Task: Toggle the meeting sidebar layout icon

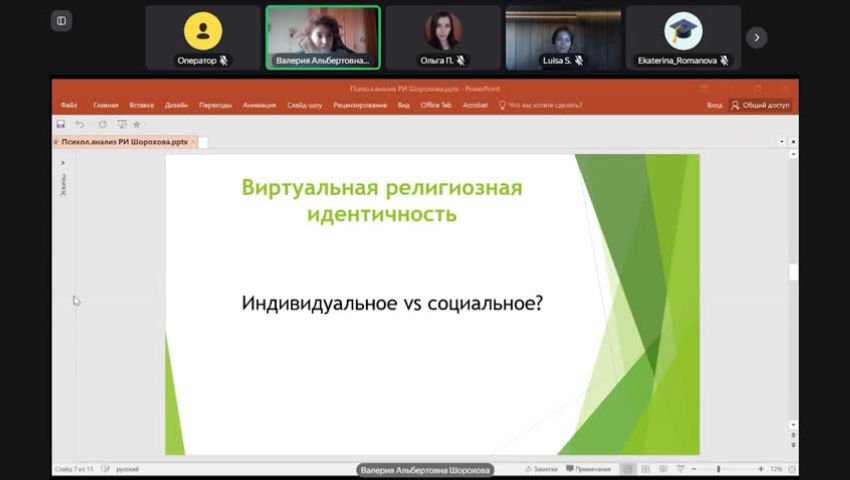Action: 61,21
